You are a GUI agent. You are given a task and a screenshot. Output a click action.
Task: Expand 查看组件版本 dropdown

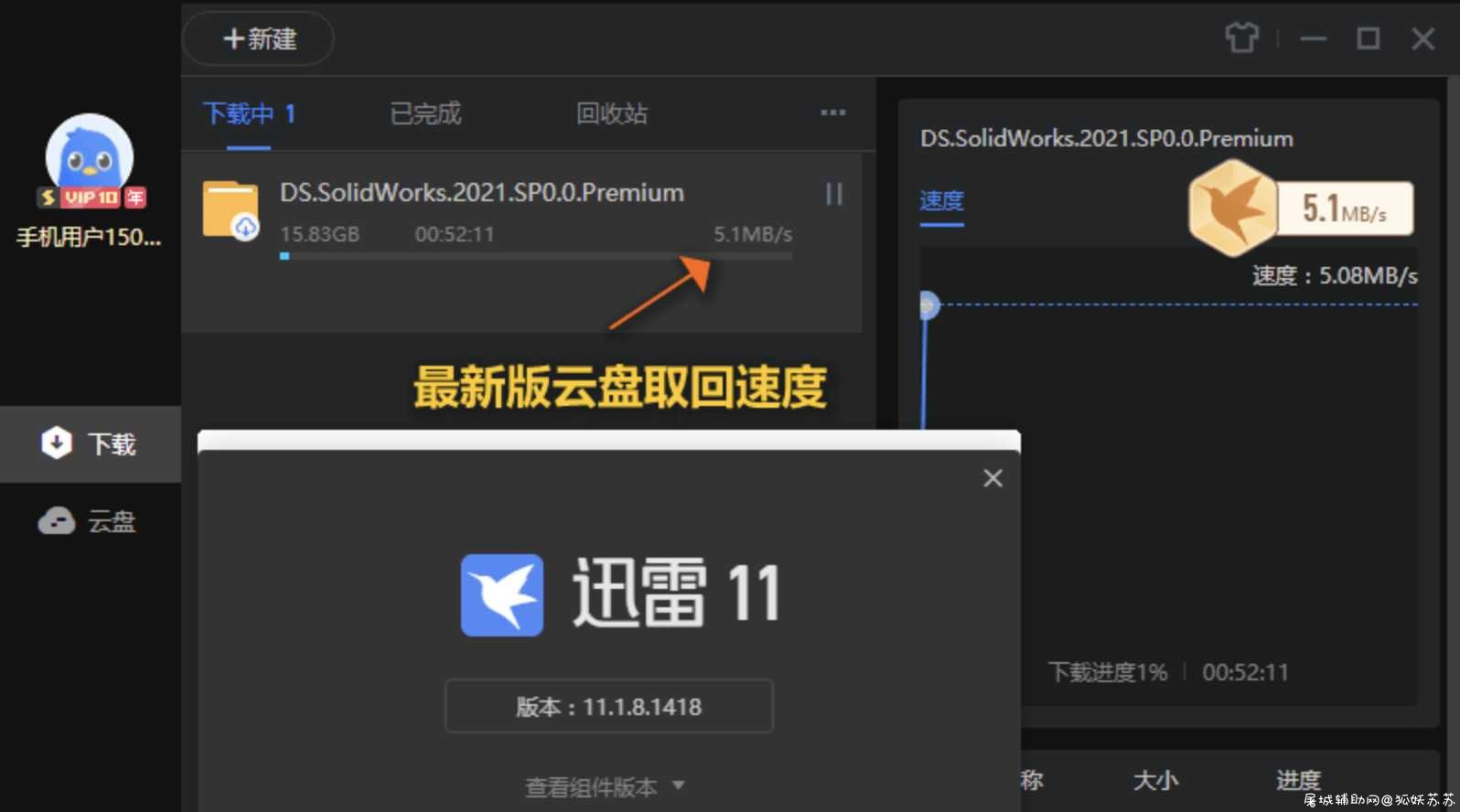[x=605, y=787]
